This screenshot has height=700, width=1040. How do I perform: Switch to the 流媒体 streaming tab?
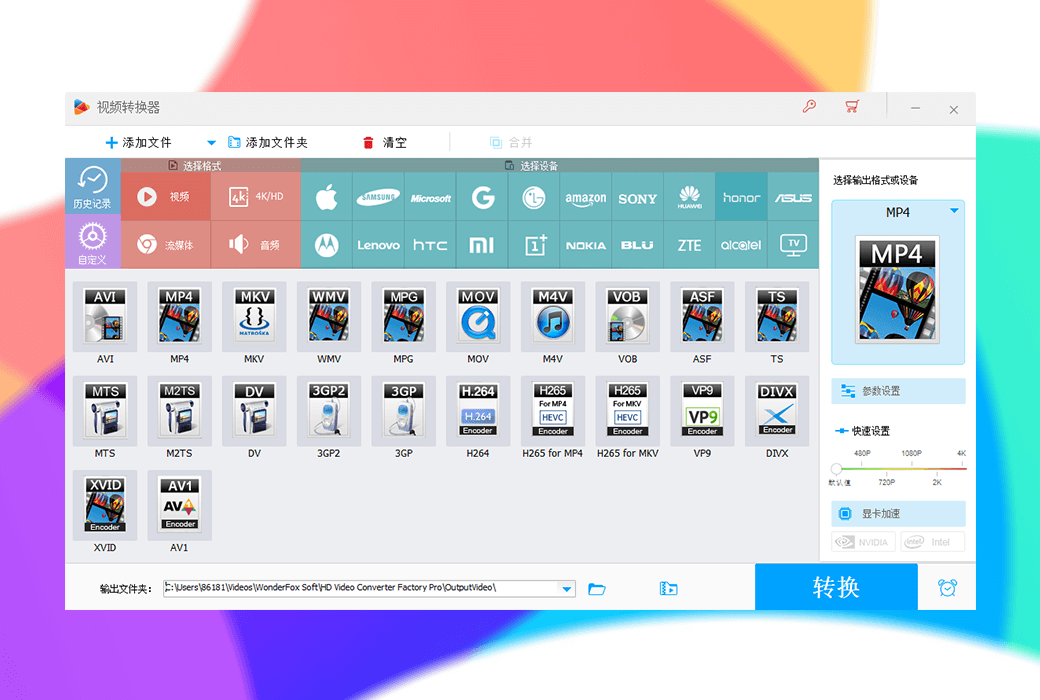(x=166, y=244)
